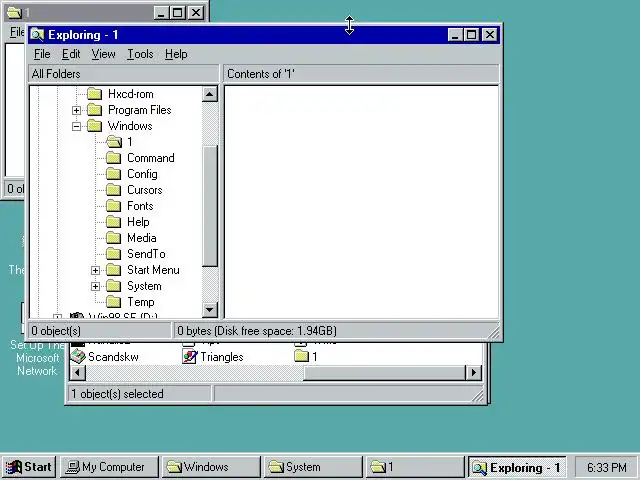Click the Temp folder icon
Viewport: 640px width, 480px height.
[x=114, y=302]
